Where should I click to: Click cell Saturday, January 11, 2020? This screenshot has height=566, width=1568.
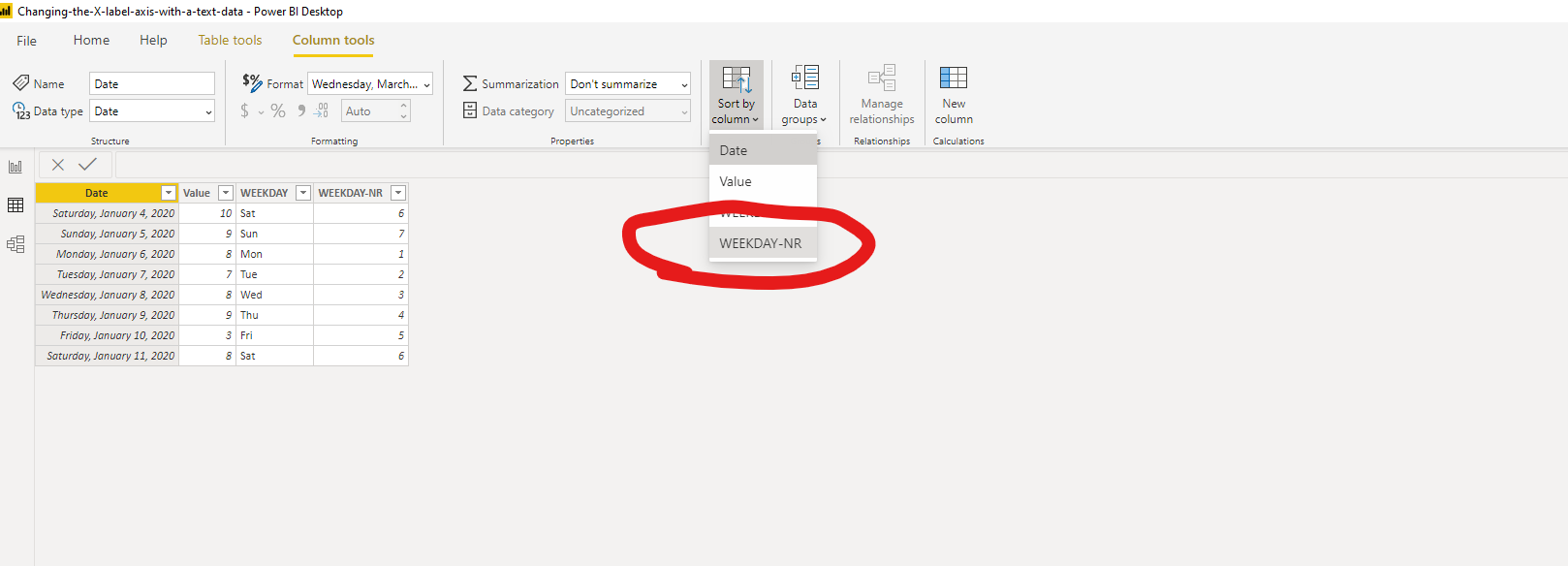coord(108,356)
